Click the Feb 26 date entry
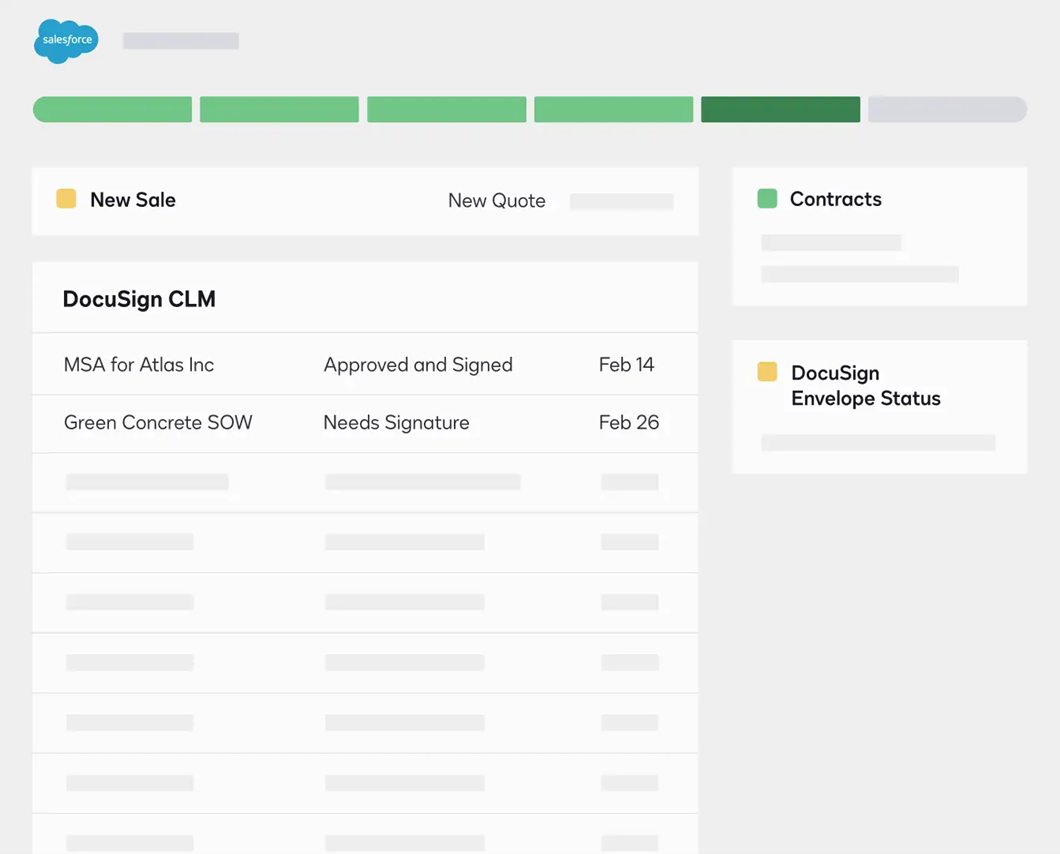 tap(629, 423)
